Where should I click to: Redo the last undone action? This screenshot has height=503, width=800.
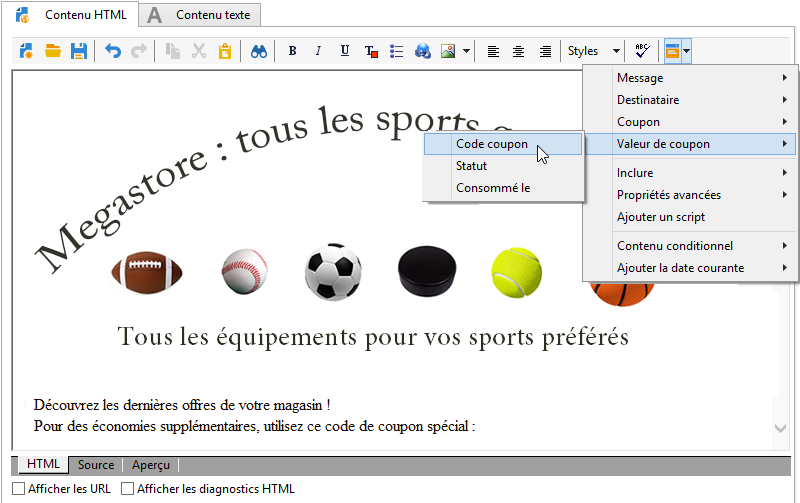139,51
